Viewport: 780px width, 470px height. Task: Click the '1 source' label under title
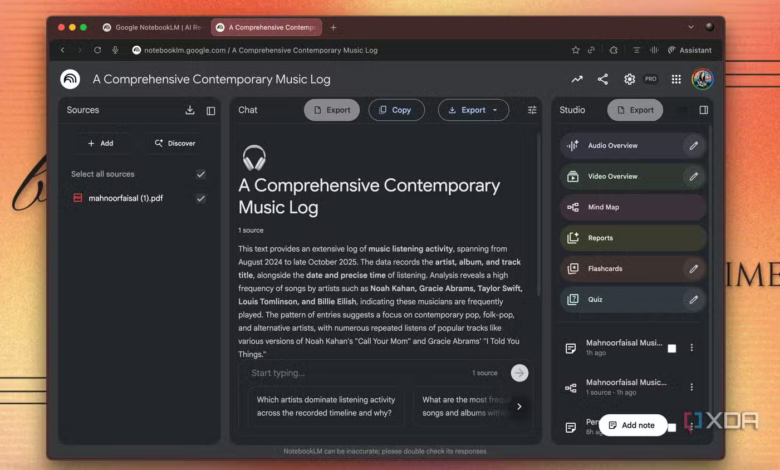251,230
